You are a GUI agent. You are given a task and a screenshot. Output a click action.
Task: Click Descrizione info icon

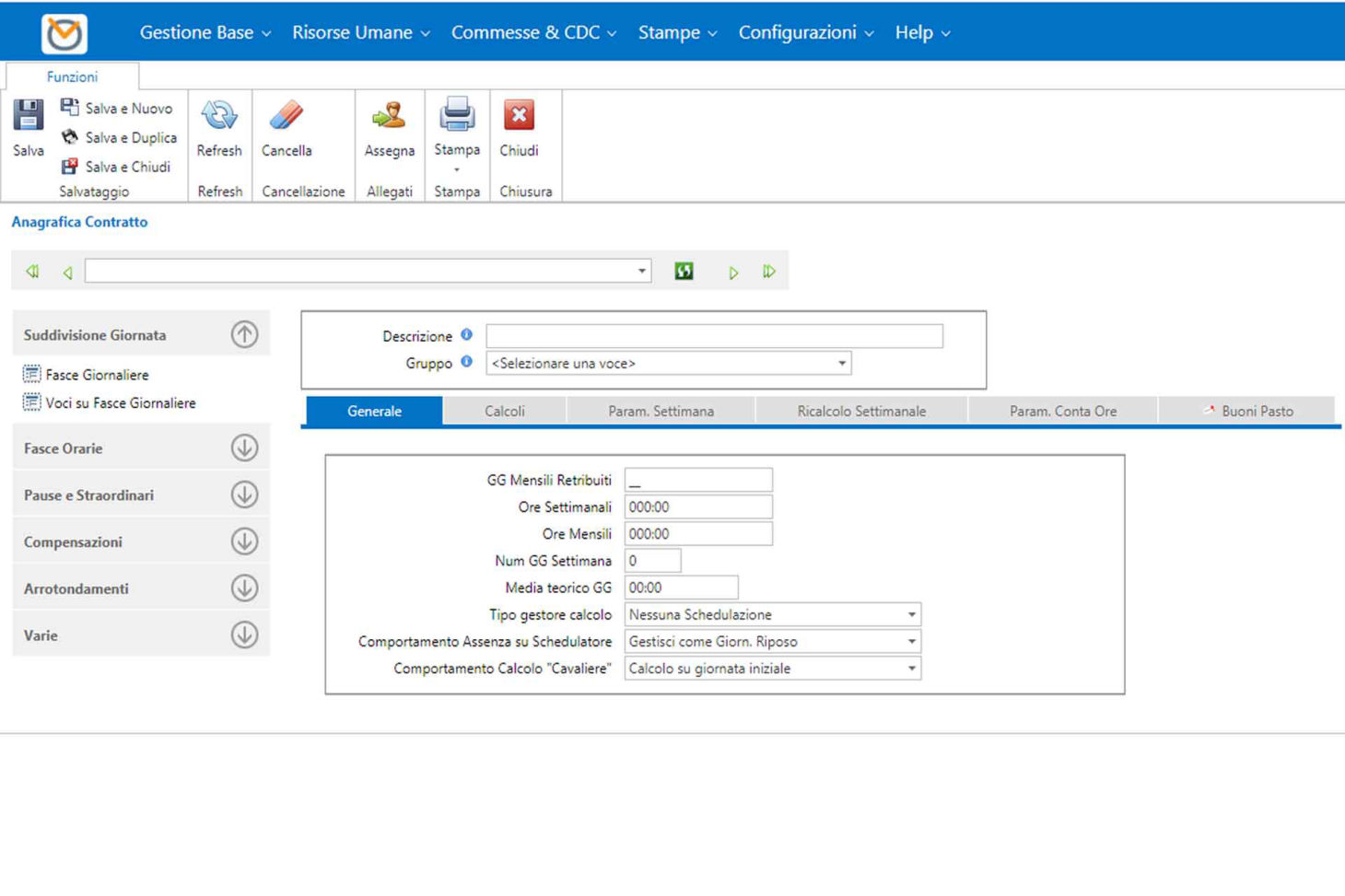coord(466,335)
